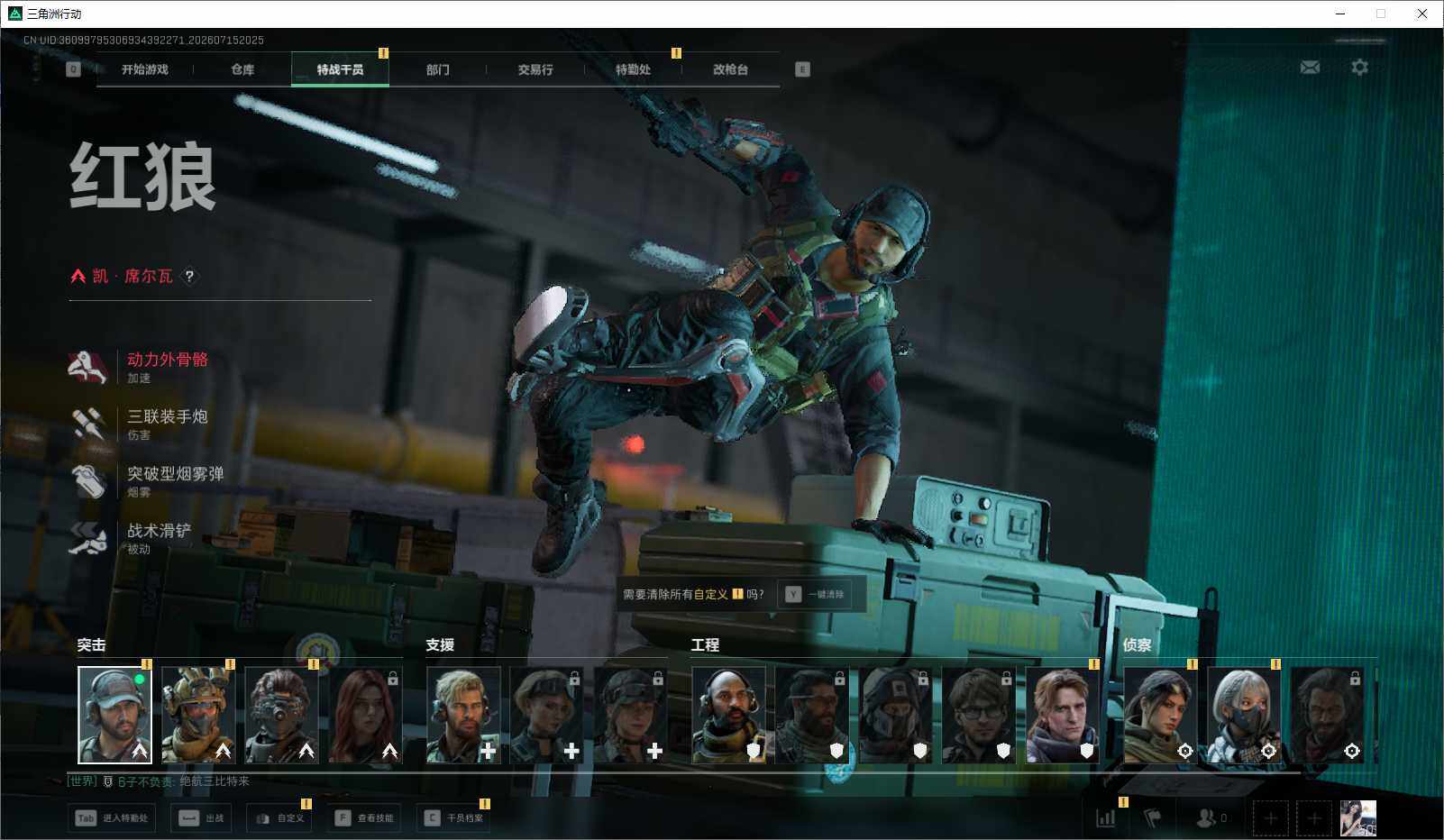This screenshot has height=840, width=1444.
Task: Open the flags icon in bottom bar
Action: pyautogui.click(x=1153, y=818)
